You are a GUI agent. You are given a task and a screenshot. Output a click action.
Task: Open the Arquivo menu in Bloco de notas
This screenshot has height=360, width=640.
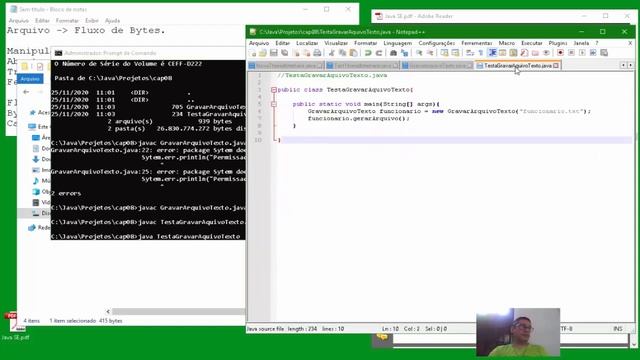(18, 20)
